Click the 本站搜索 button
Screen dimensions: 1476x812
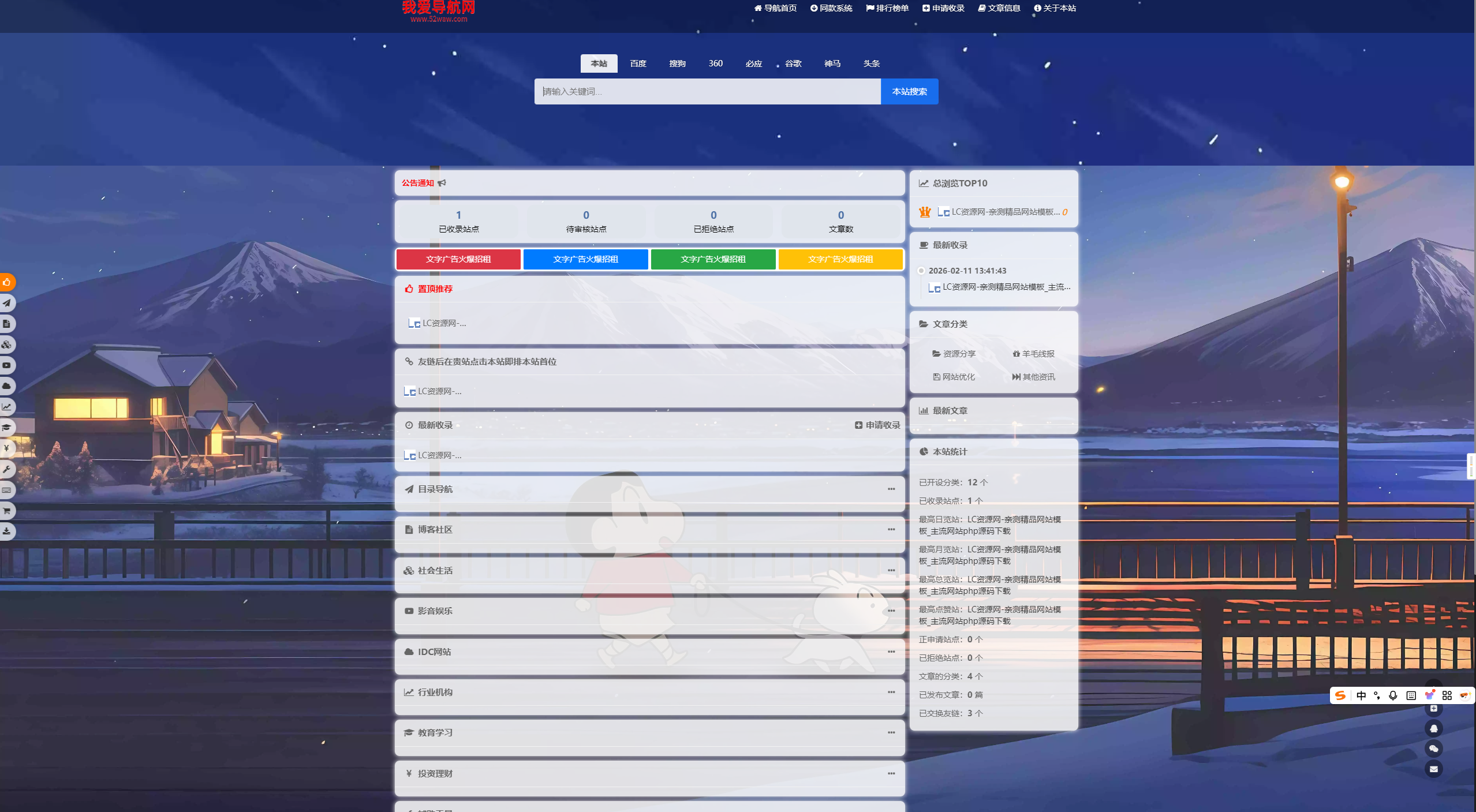[x=909, y=92]
